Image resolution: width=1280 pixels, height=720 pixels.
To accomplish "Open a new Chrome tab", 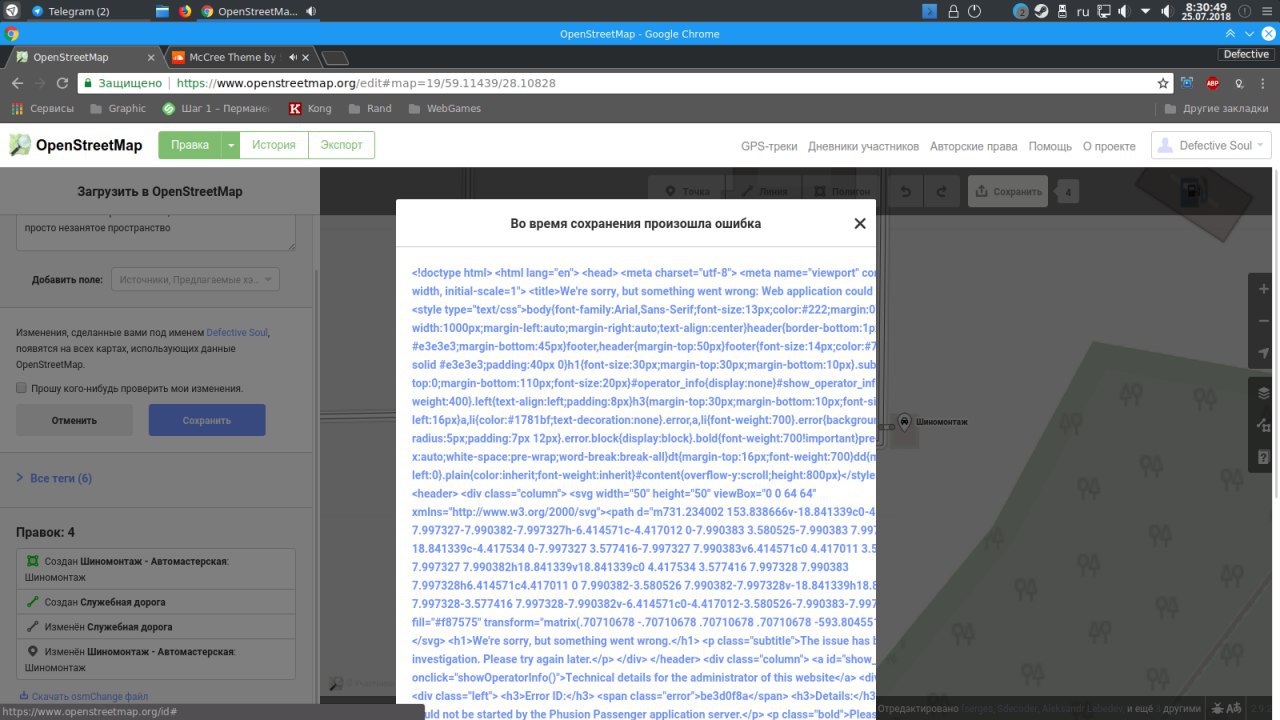I will pyautogui.click(x=336, y=58).
